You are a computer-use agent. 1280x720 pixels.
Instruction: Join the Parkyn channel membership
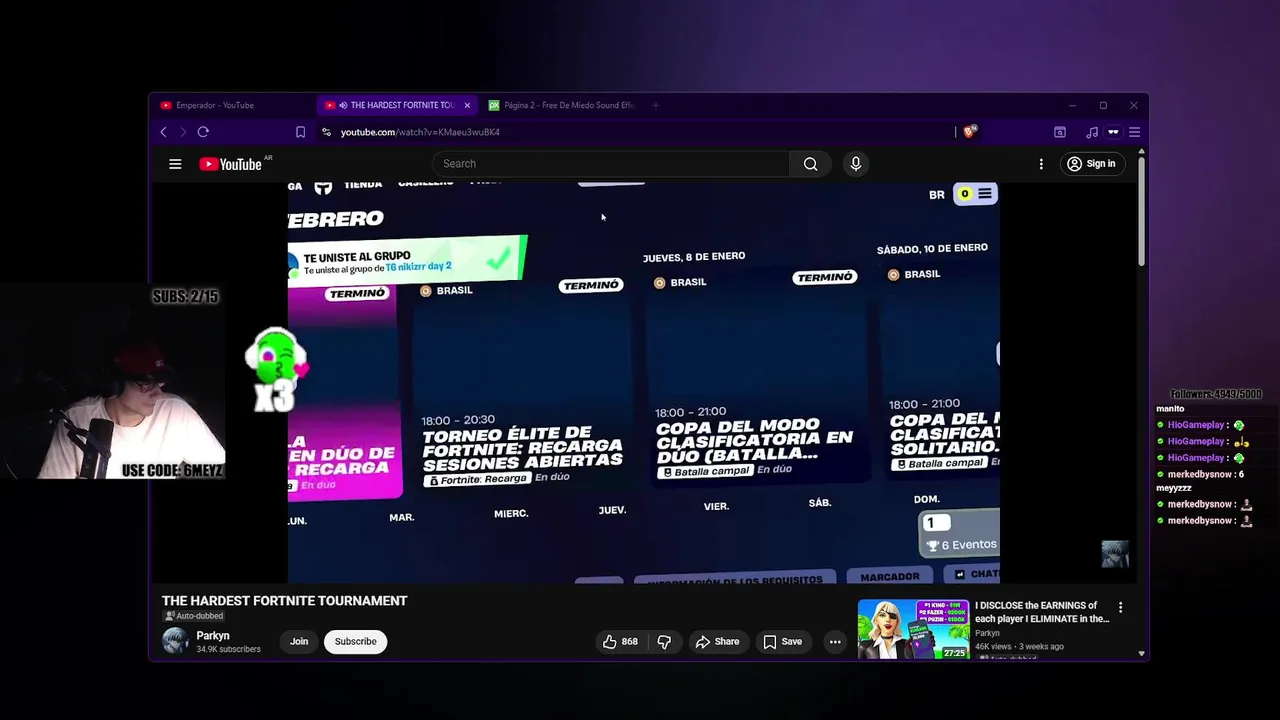(299, 642)
